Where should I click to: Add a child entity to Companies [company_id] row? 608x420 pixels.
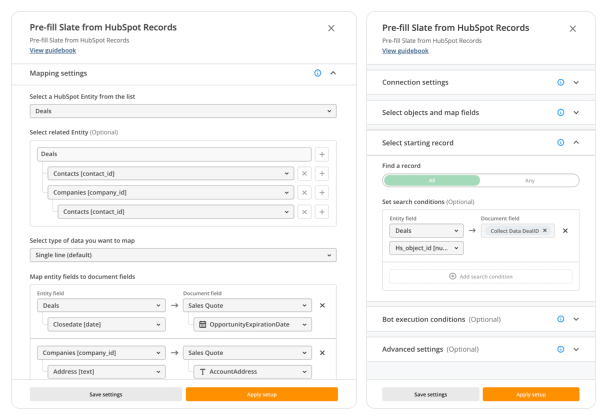(322, 192)
